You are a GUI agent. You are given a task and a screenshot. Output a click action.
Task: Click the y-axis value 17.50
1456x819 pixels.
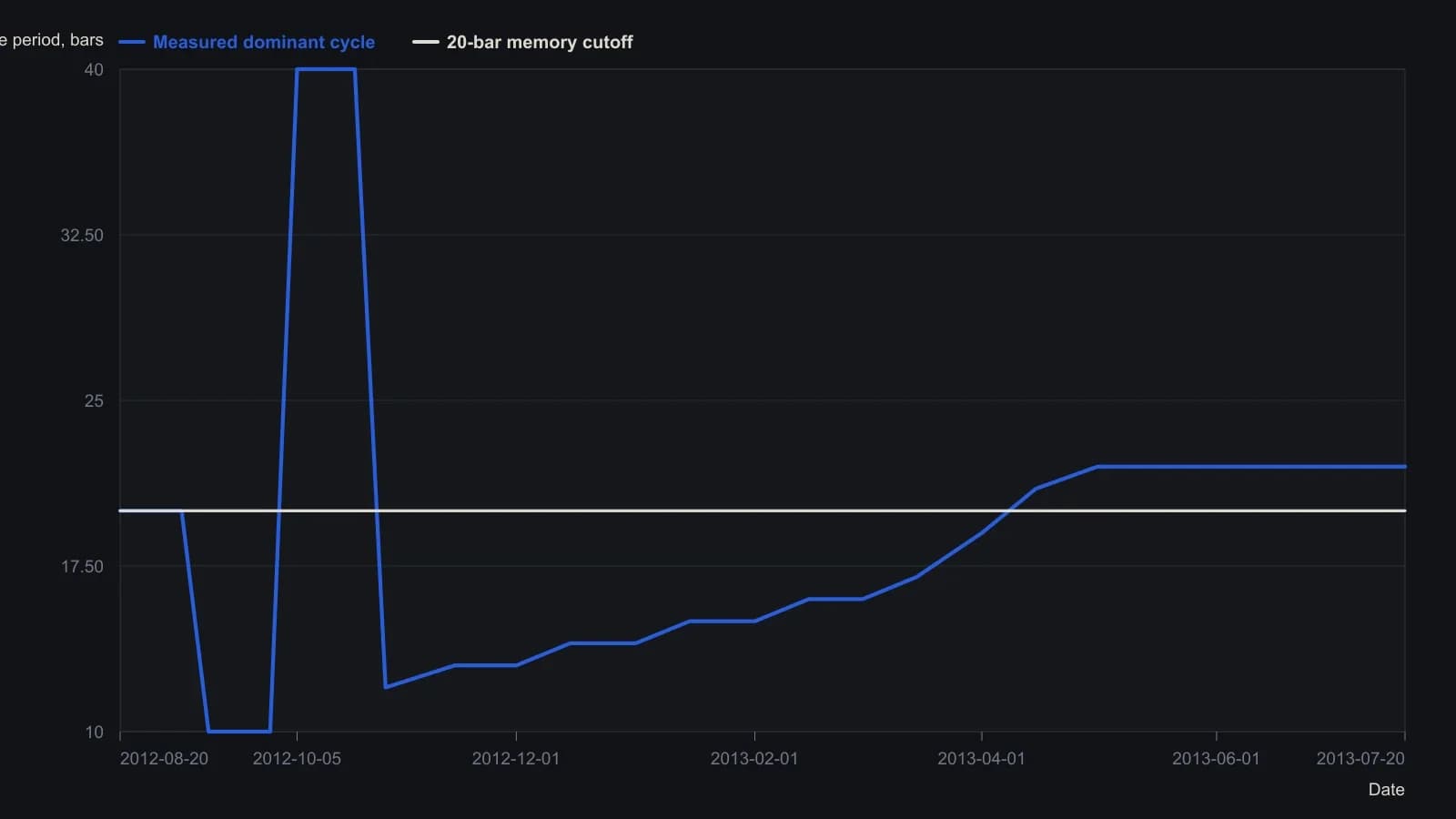tap(82, 566)
